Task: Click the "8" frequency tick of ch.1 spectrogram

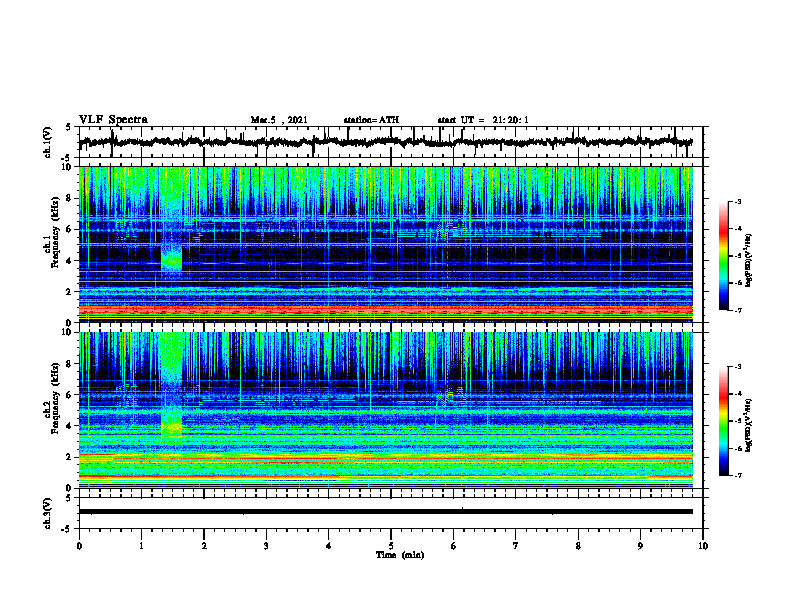Action: [70, 198]
